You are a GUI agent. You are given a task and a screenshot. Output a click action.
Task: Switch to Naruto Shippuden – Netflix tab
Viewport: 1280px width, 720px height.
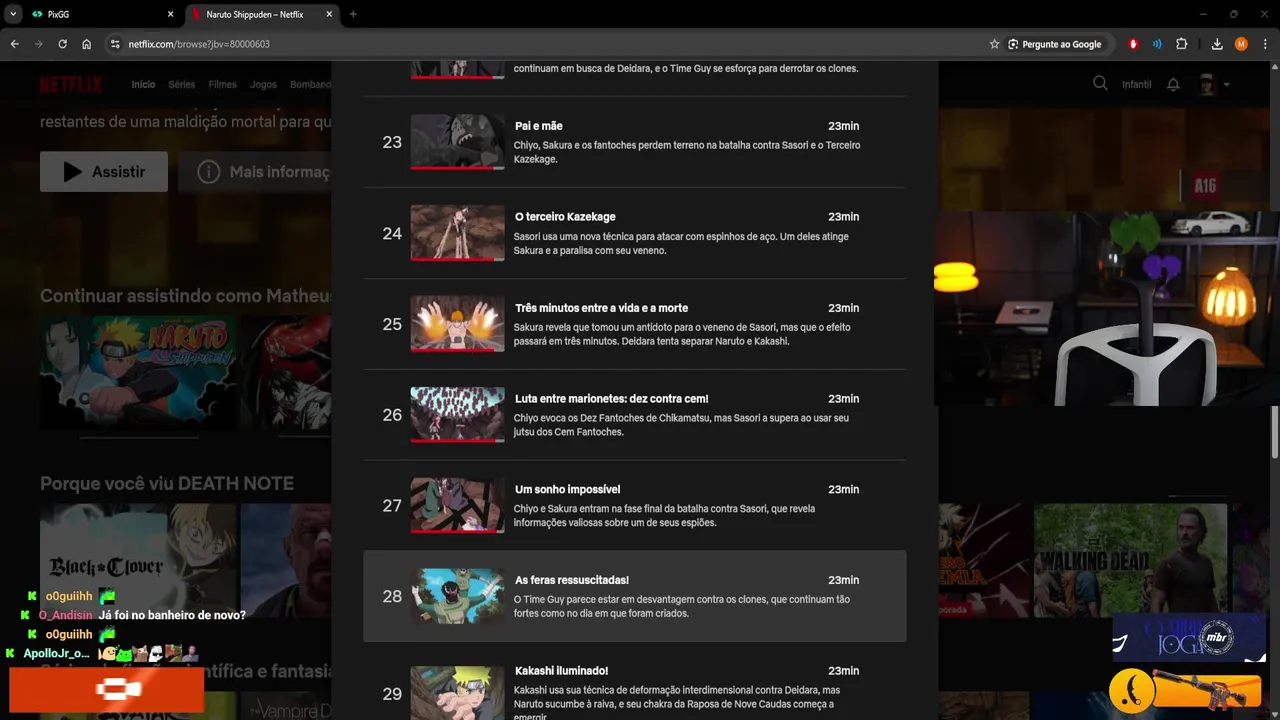tap(262, 14)
